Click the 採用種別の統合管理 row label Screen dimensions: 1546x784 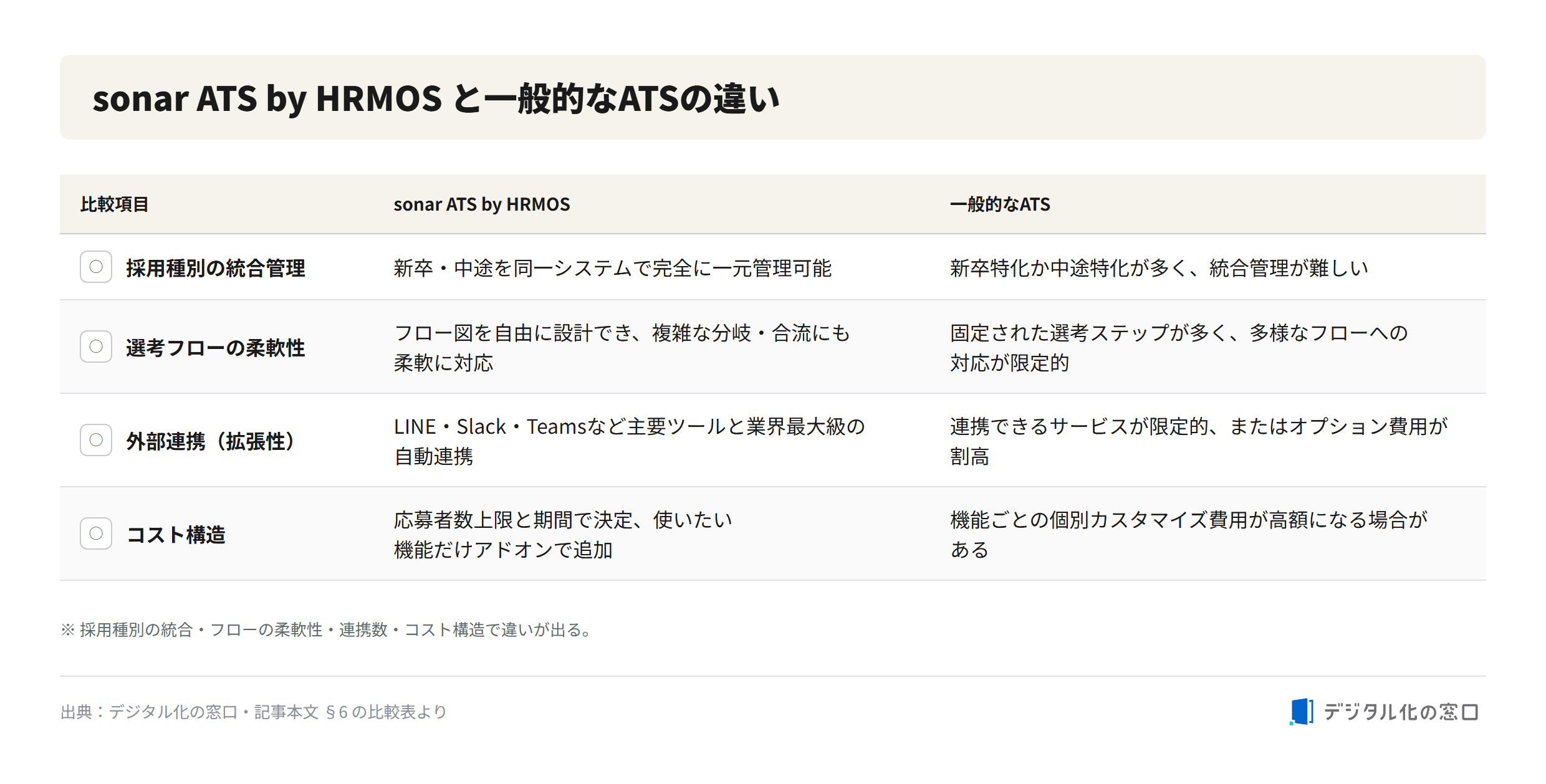(216, 268)
